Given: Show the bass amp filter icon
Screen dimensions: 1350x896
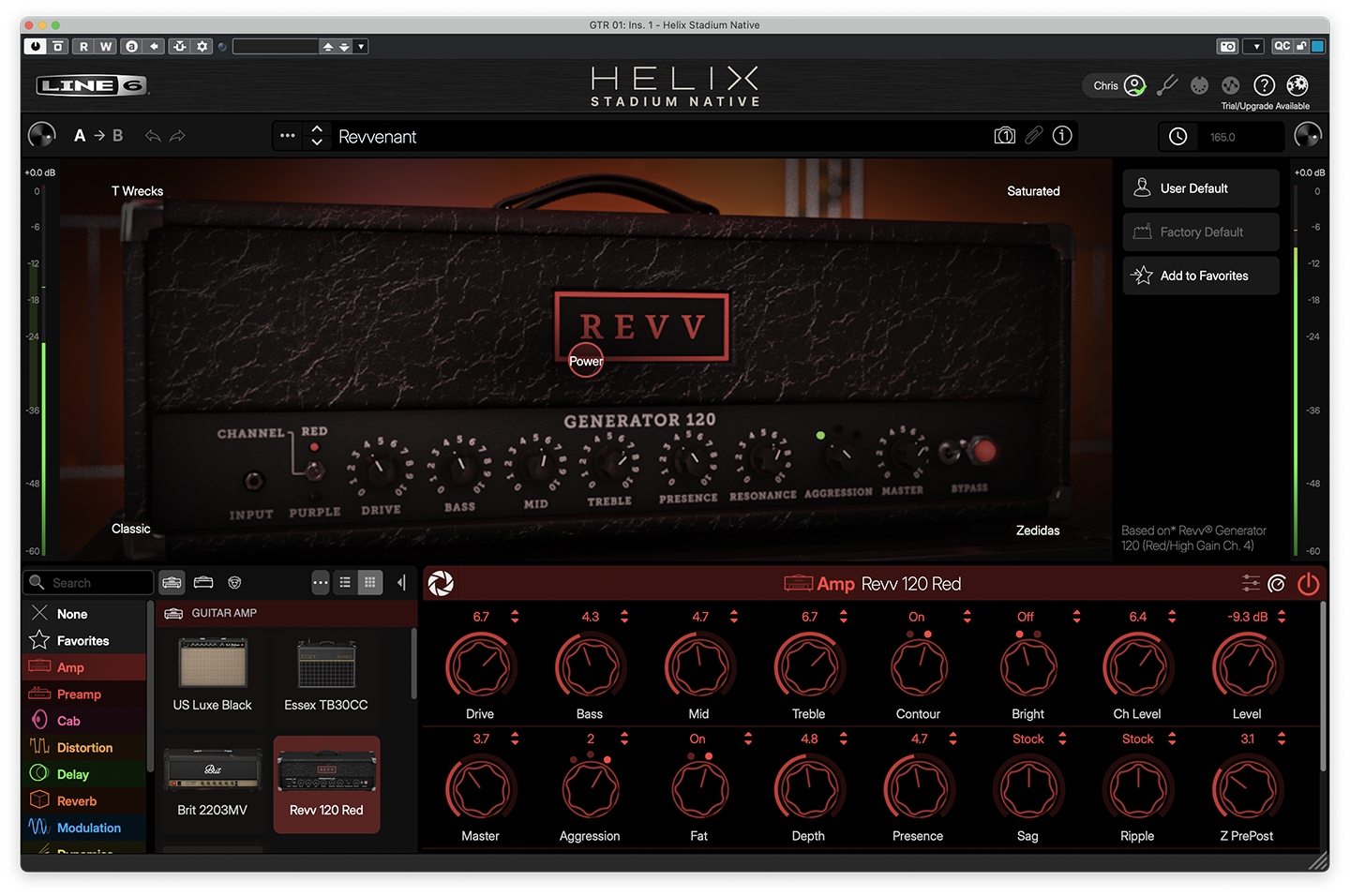Looking at the screenshot, I should pos(203,583).
